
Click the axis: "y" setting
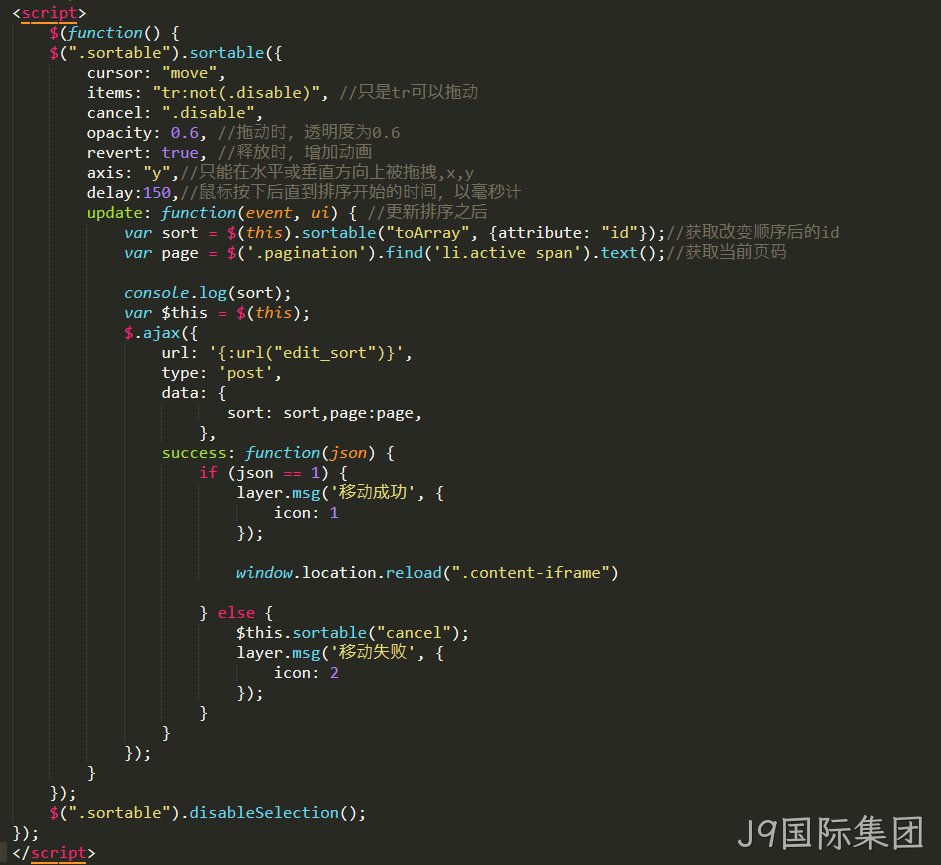(x=133, y=173)
